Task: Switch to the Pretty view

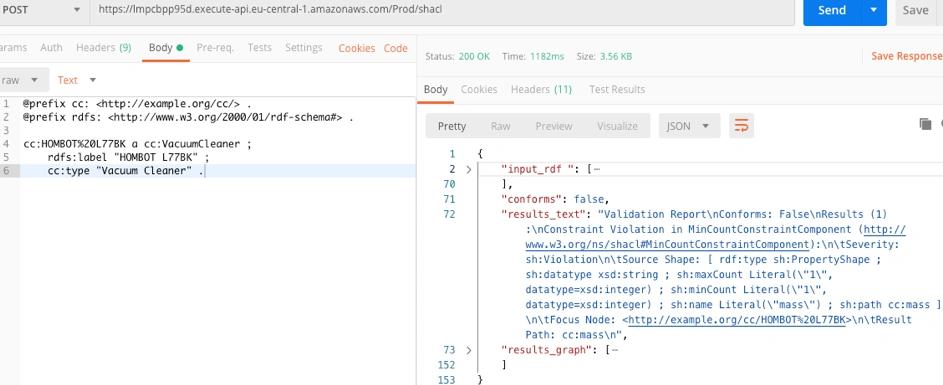Action: pyautogui.click(x=452, y=126)
